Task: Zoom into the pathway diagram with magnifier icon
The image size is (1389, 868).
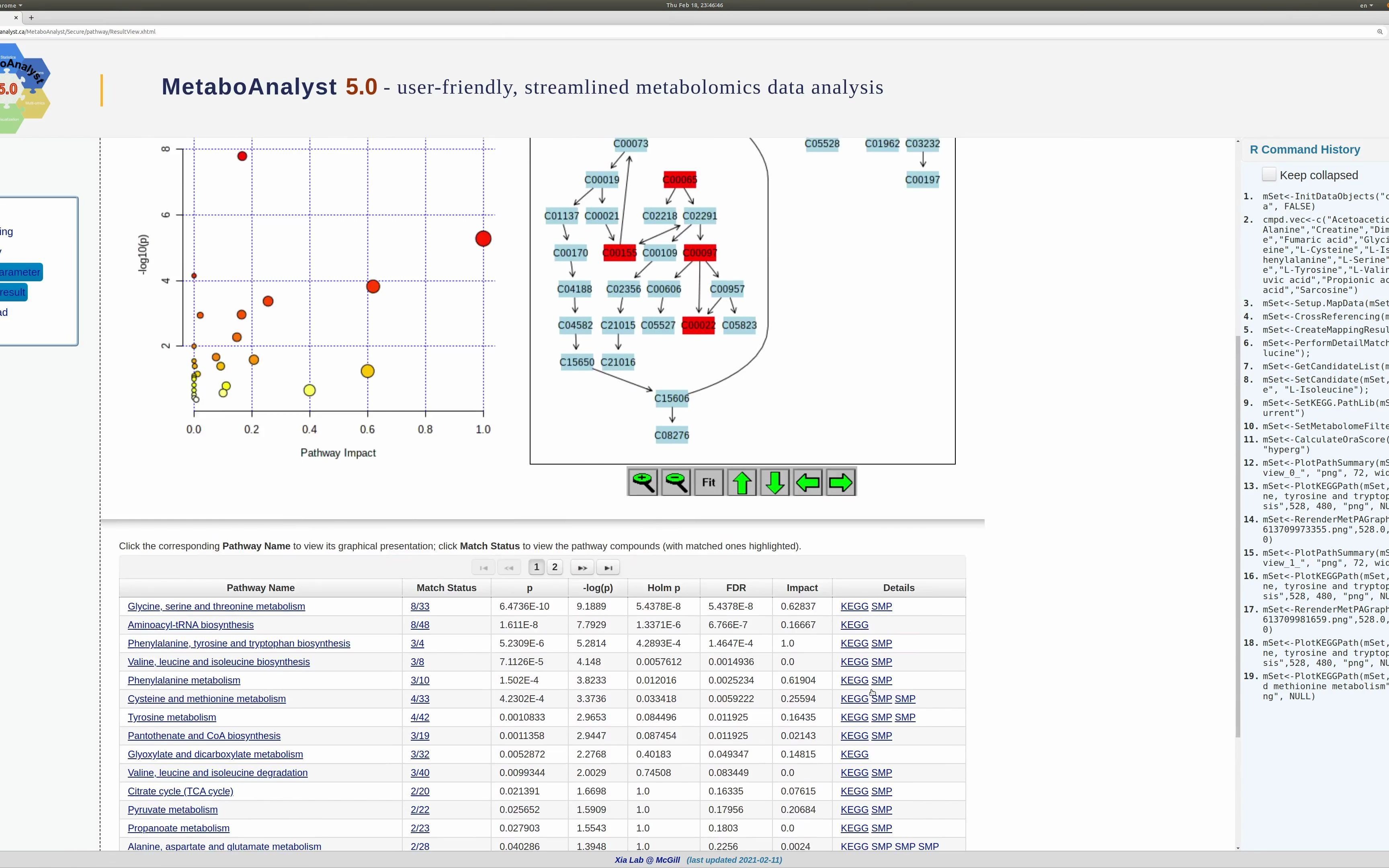Action: pyautogui.click(x=643, y=482)
